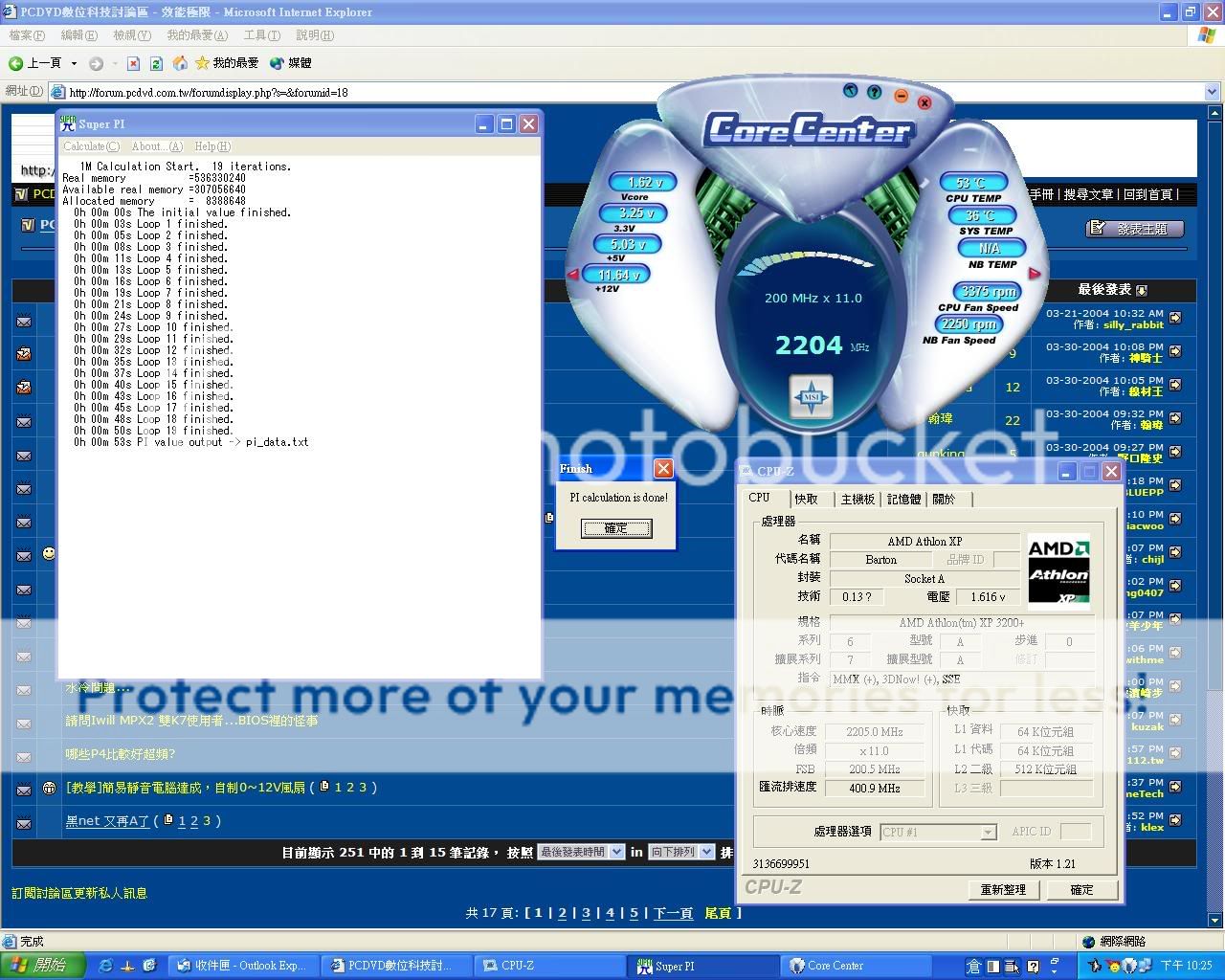Go to last post of silly_rabbit thread

[x=1175, y=318]
